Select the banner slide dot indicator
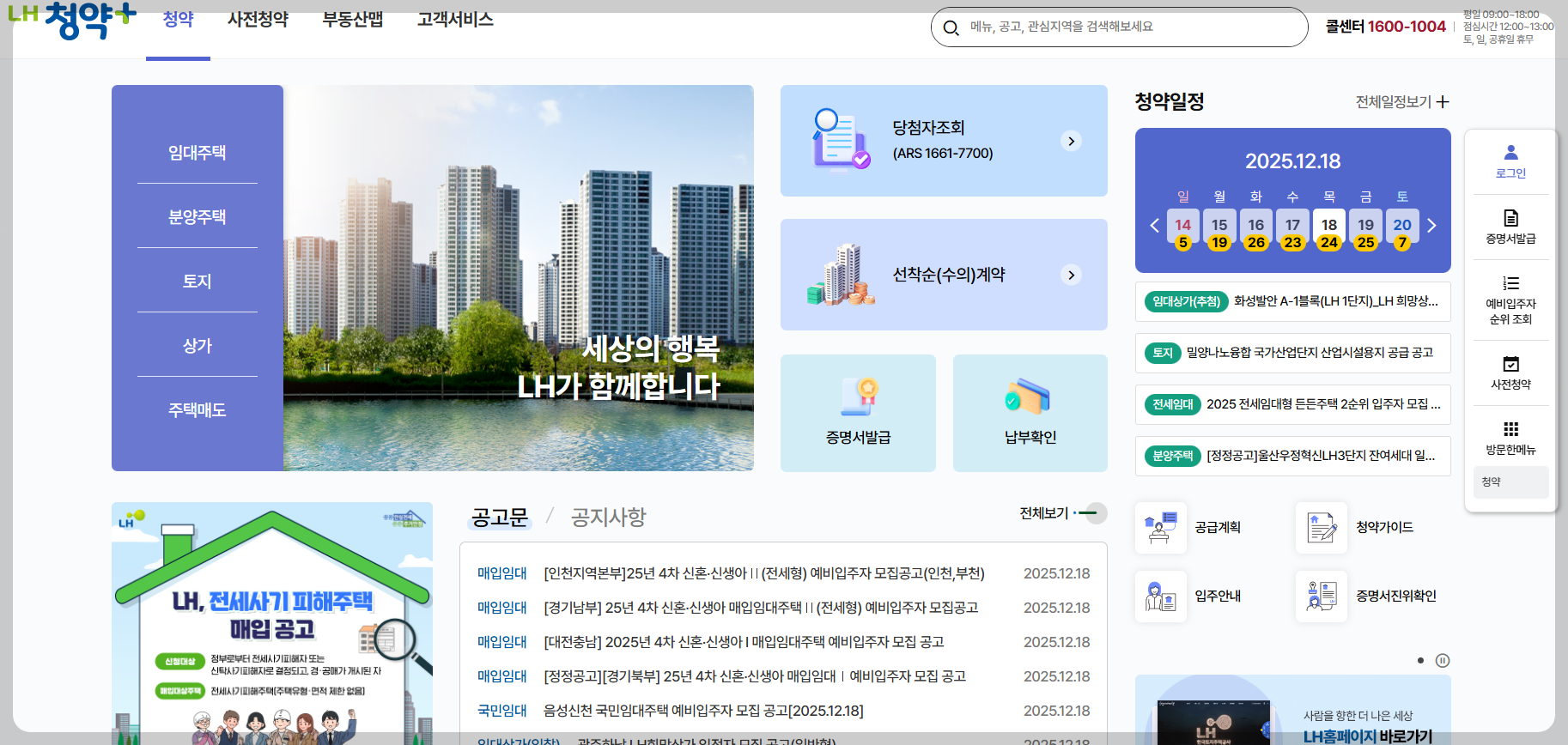This screenshot has height=745, width=1568. point(1420,660)
